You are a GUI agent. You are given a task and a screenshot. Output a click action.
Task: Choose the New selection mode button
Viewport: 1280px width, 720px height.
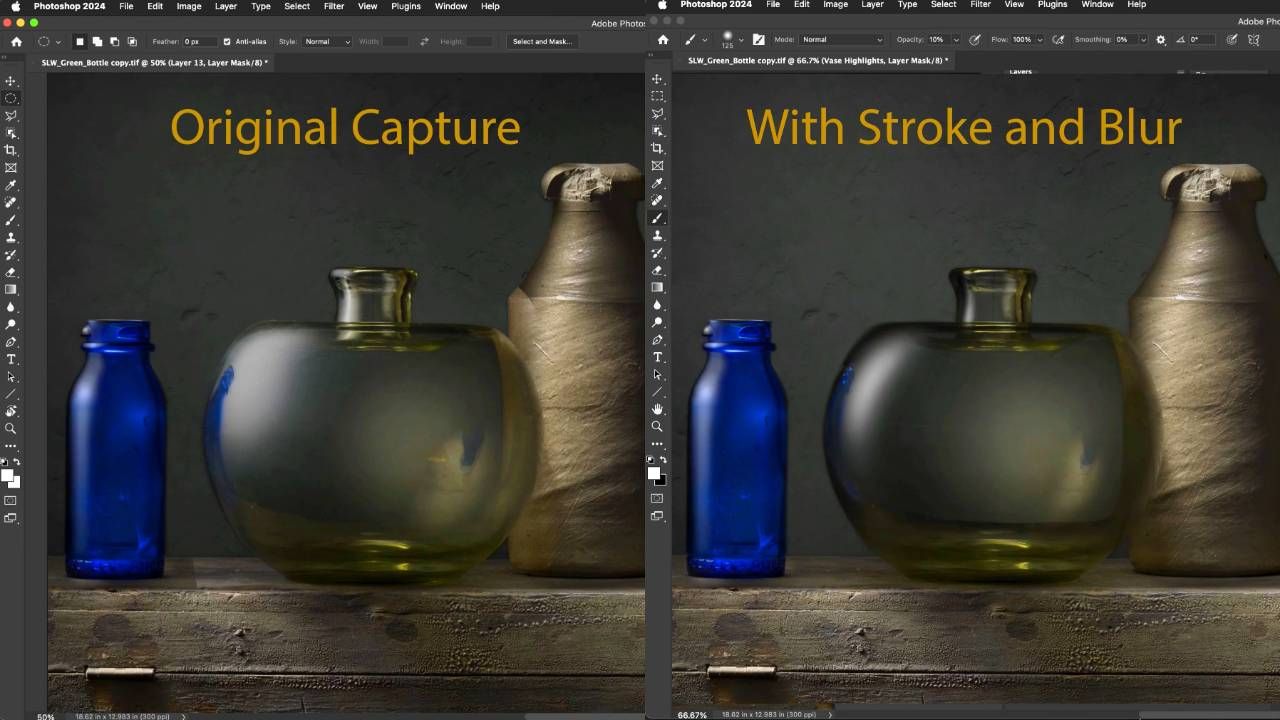click(80, 42)
